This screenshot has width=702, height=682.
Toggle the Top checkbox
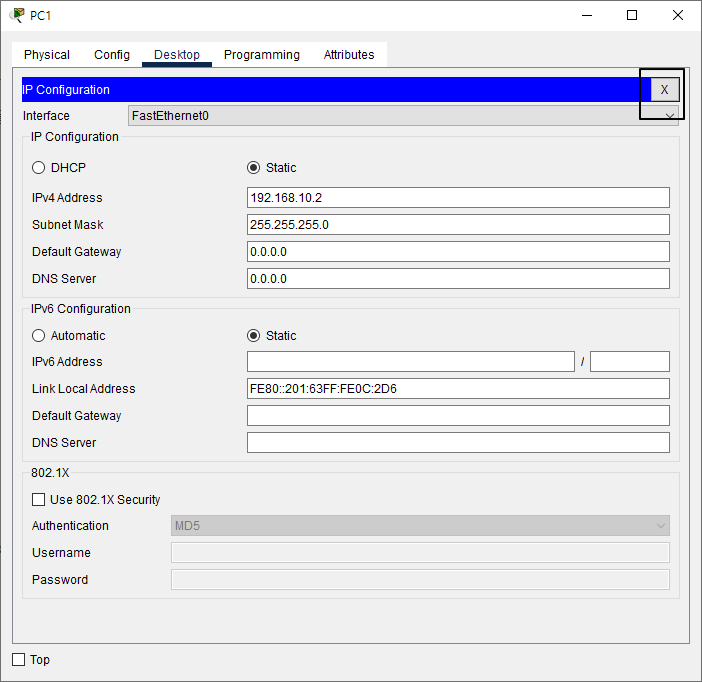[x=18, y=659]
